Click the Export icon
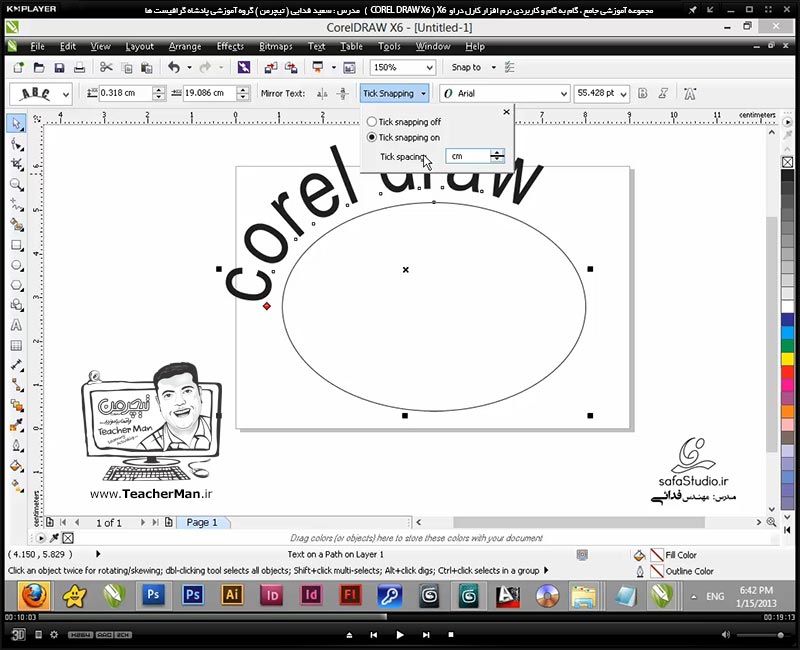This screenshot has width=800, height=650. [291, 67]
